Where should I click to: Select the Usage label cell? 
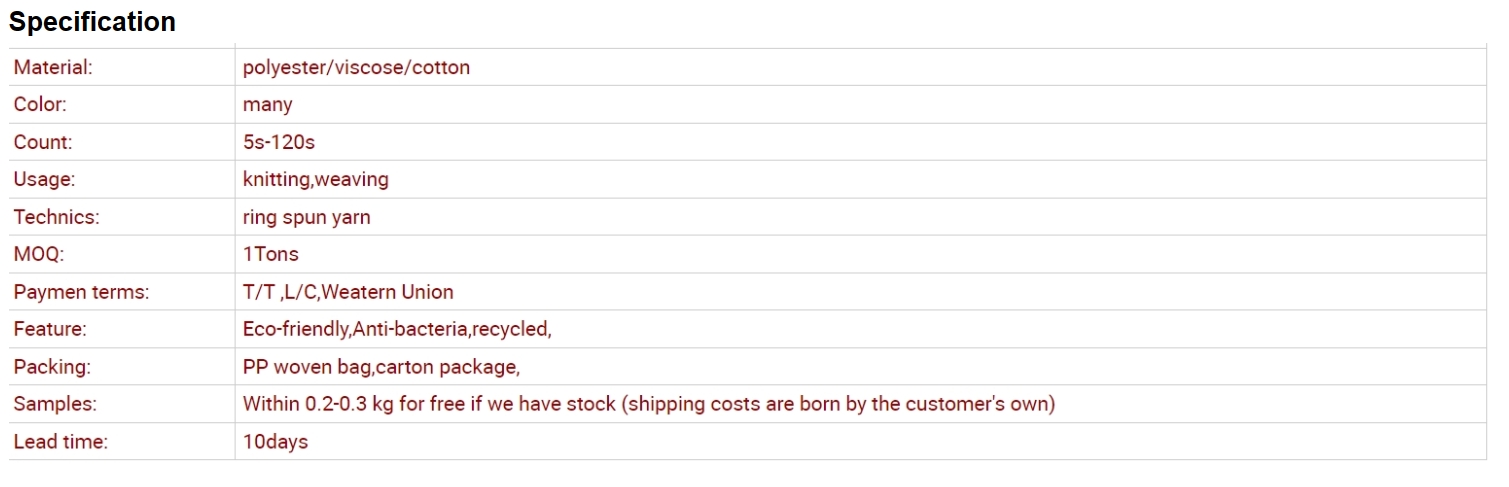point(122,180)
